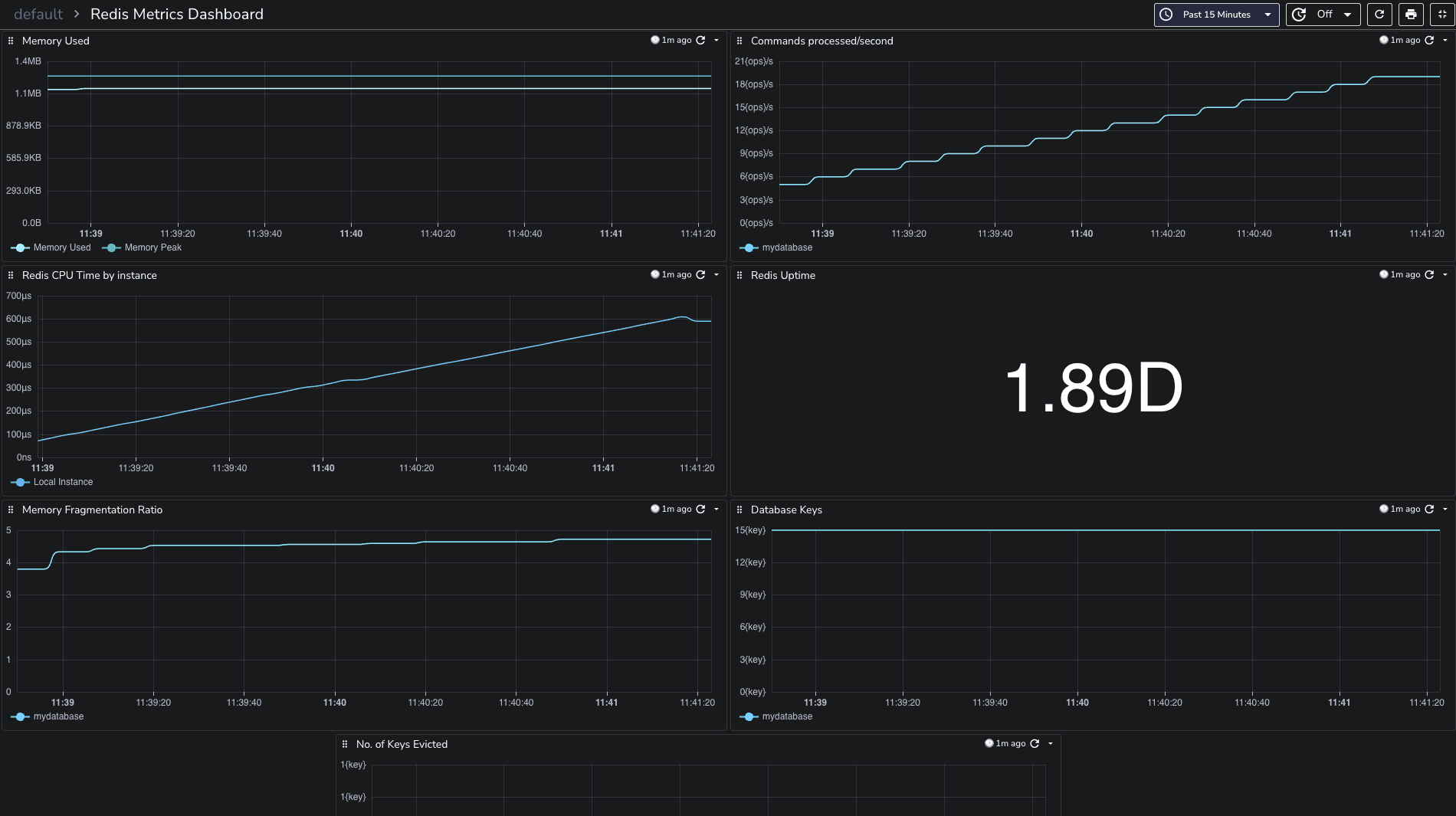Toggle mydatabase legend color marker in Commands panel
Viewport: 1456px width, 816px height.
coord(749,248)
